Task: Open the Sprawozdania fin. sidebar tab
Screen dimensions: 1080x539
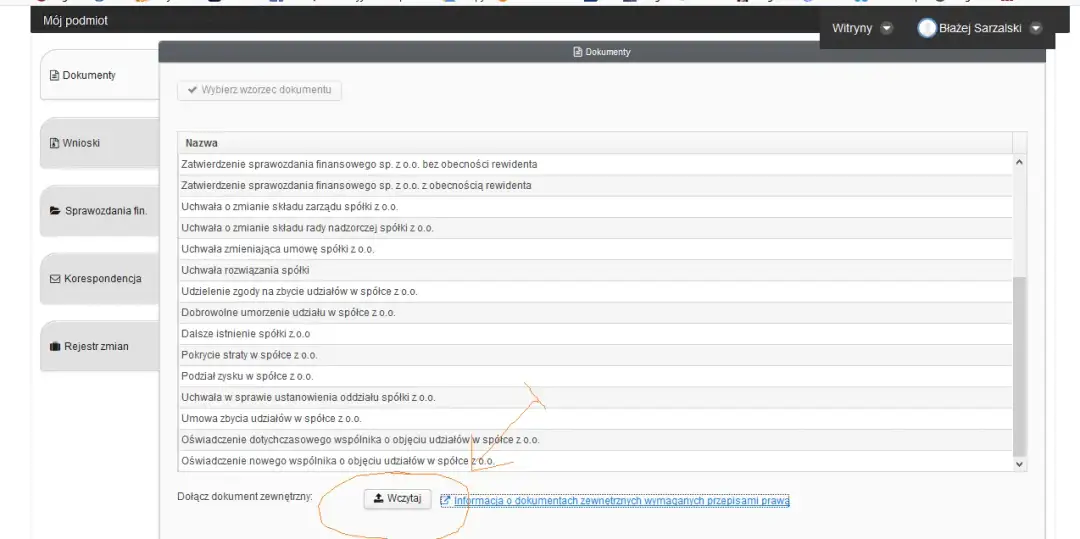Action: [x=98, y=211]
